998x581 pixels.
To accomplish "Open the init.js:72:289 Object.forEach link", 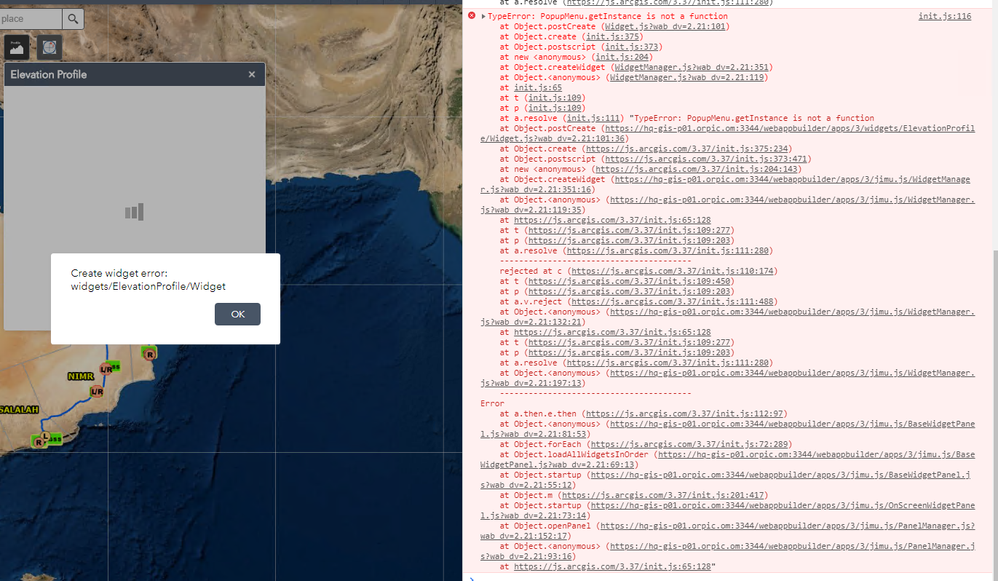I will [x=689, y=444].
